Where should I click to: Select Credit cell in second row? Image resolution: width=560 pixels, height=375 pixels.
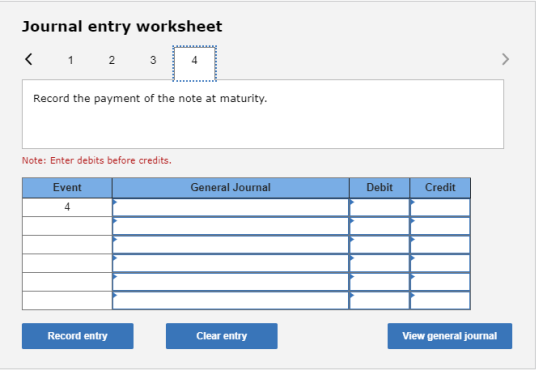(440, 226)
